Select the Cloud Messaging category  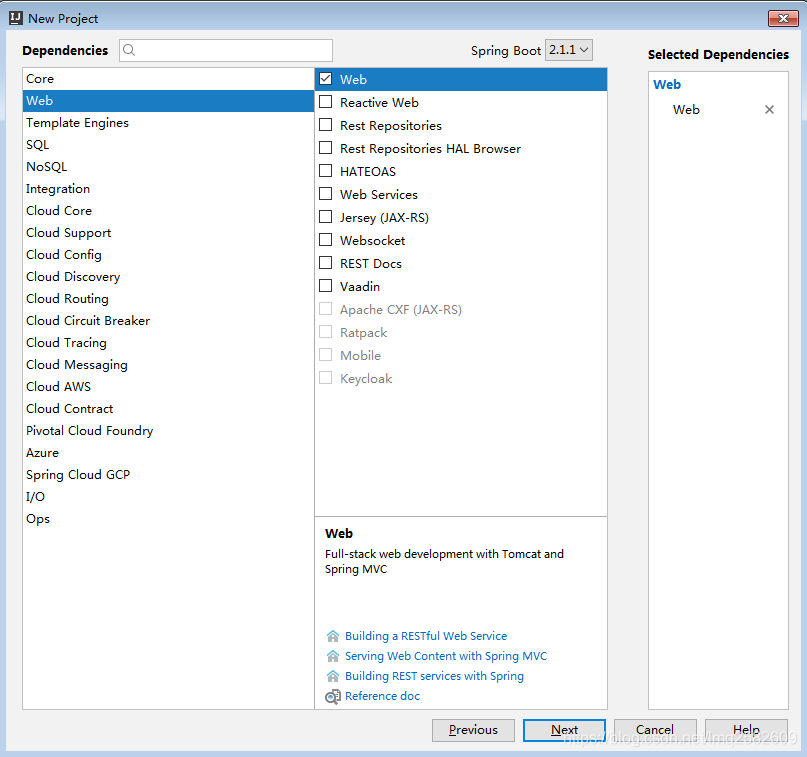click(x=168, y=365)
